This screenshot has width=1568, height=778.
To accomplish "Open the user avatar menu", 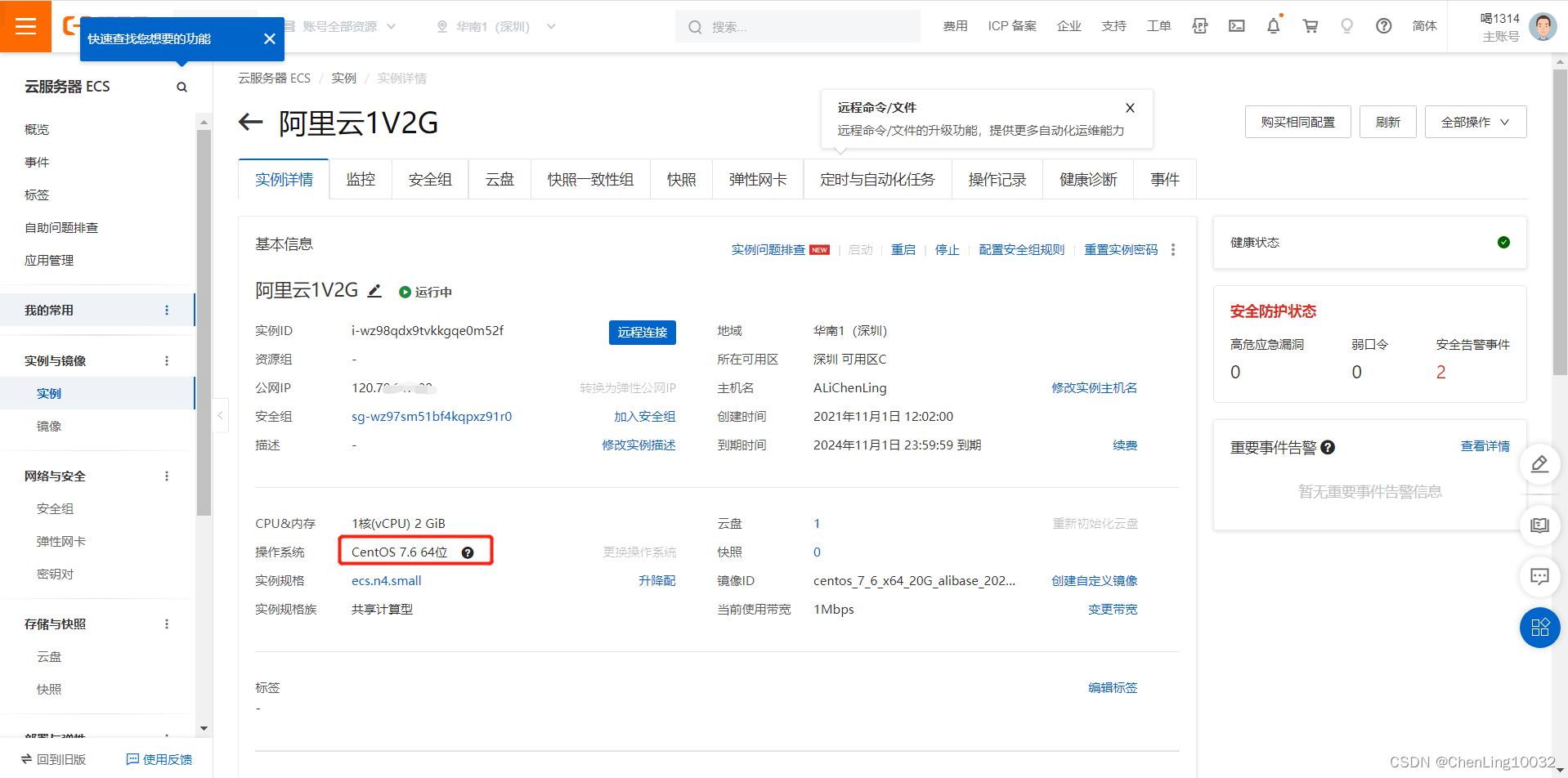I will [x=1543, y=26].
